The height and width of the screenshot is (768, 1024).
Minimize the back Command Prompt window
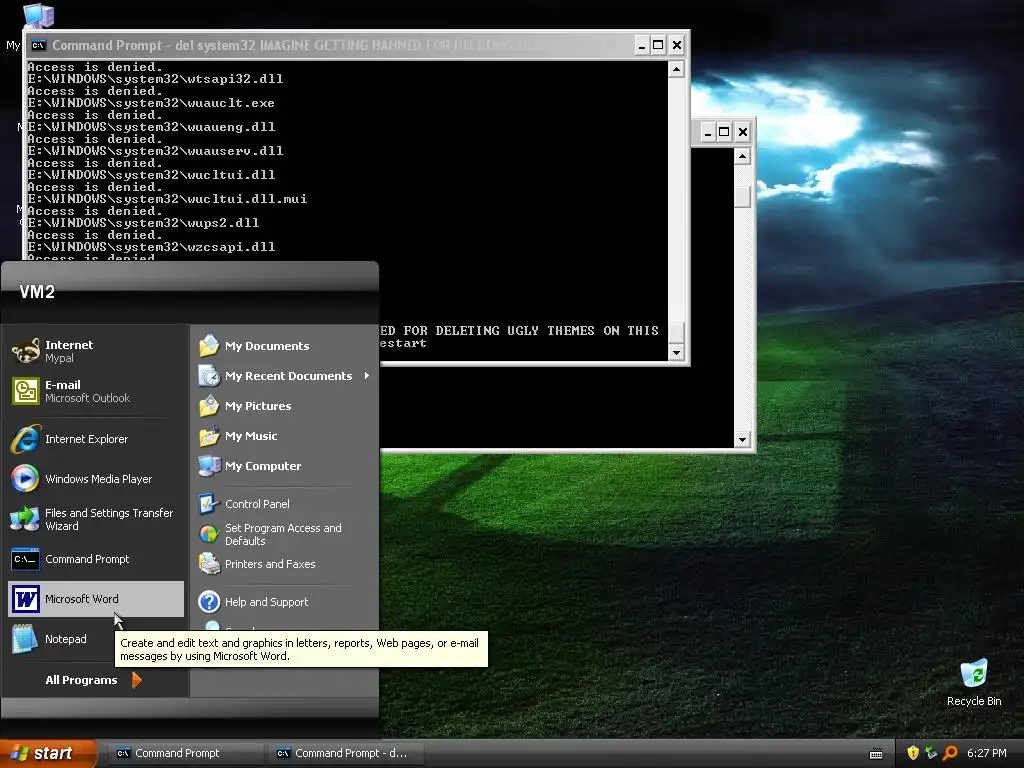point(707,133)
